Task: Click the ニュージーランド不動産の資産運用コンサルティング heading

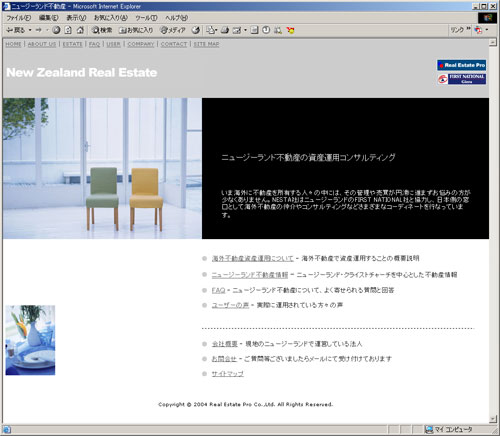Action: (x=308, y=158)
